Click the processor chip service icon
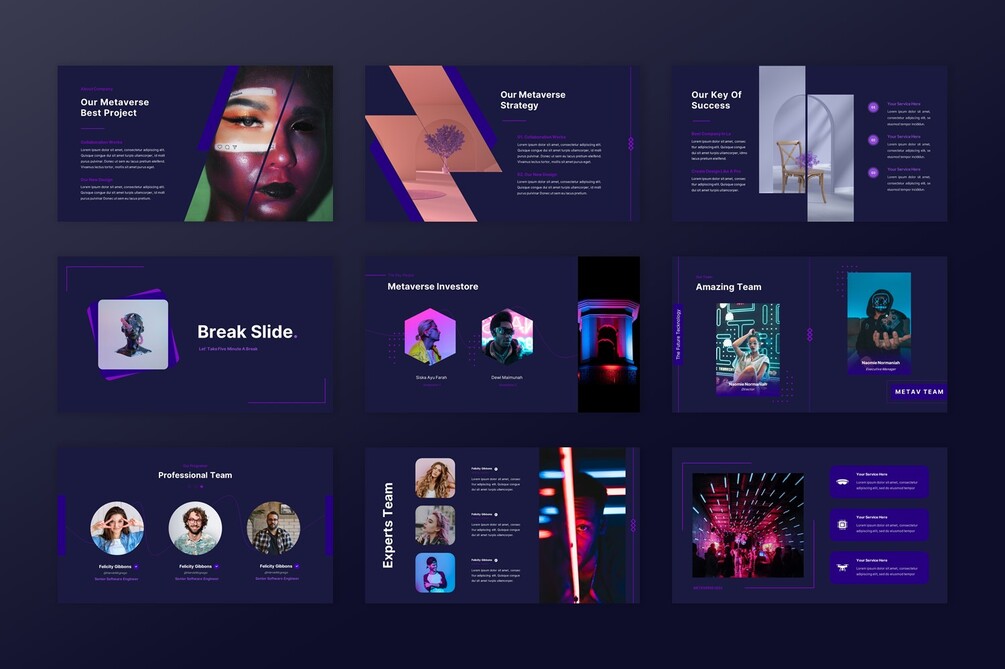The image size is (1005, 669). 842,525
